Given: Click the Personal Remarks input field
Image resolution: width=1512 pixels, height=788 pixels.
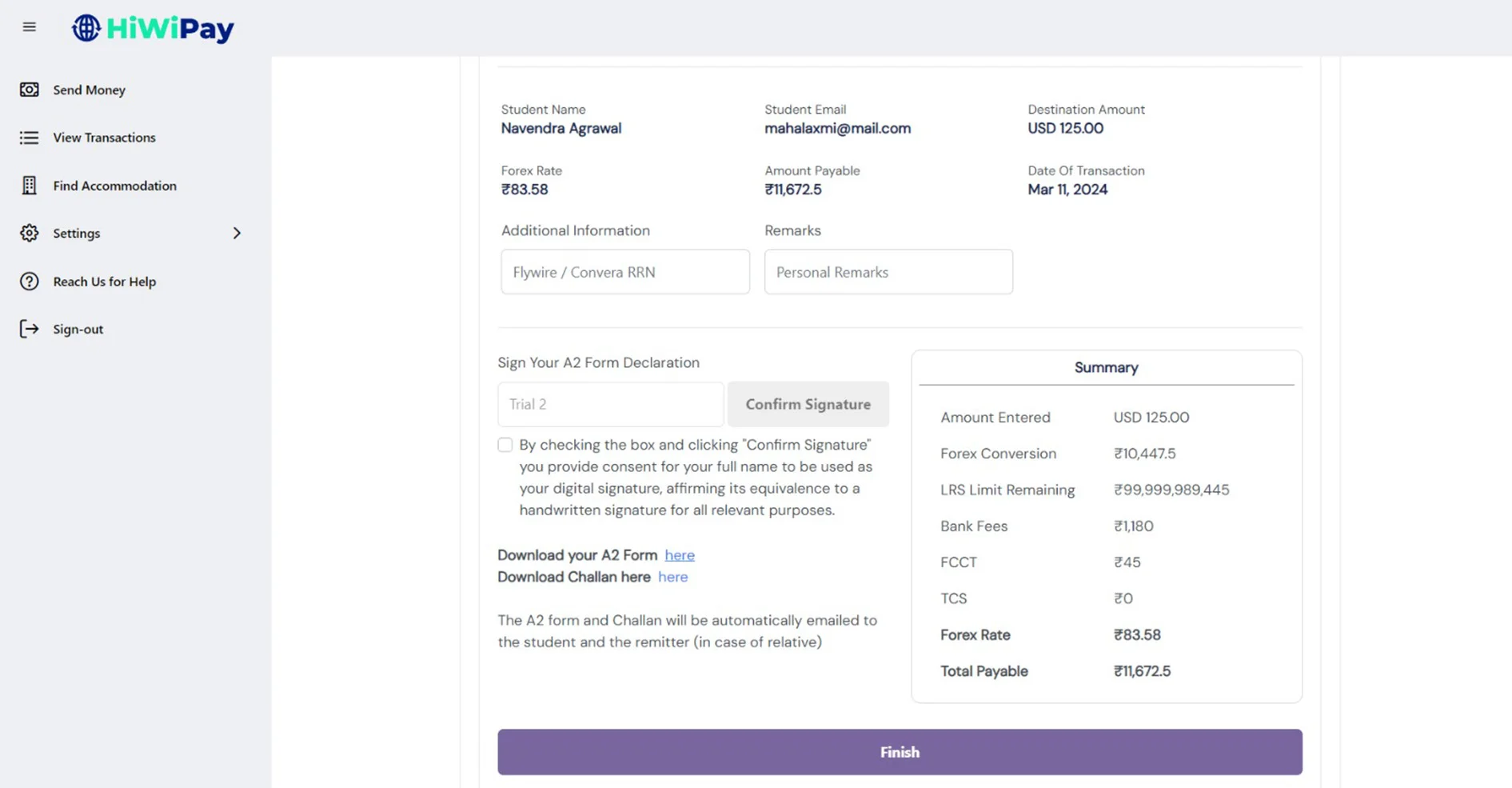Looking at the screenshot, I should [888, 272].
